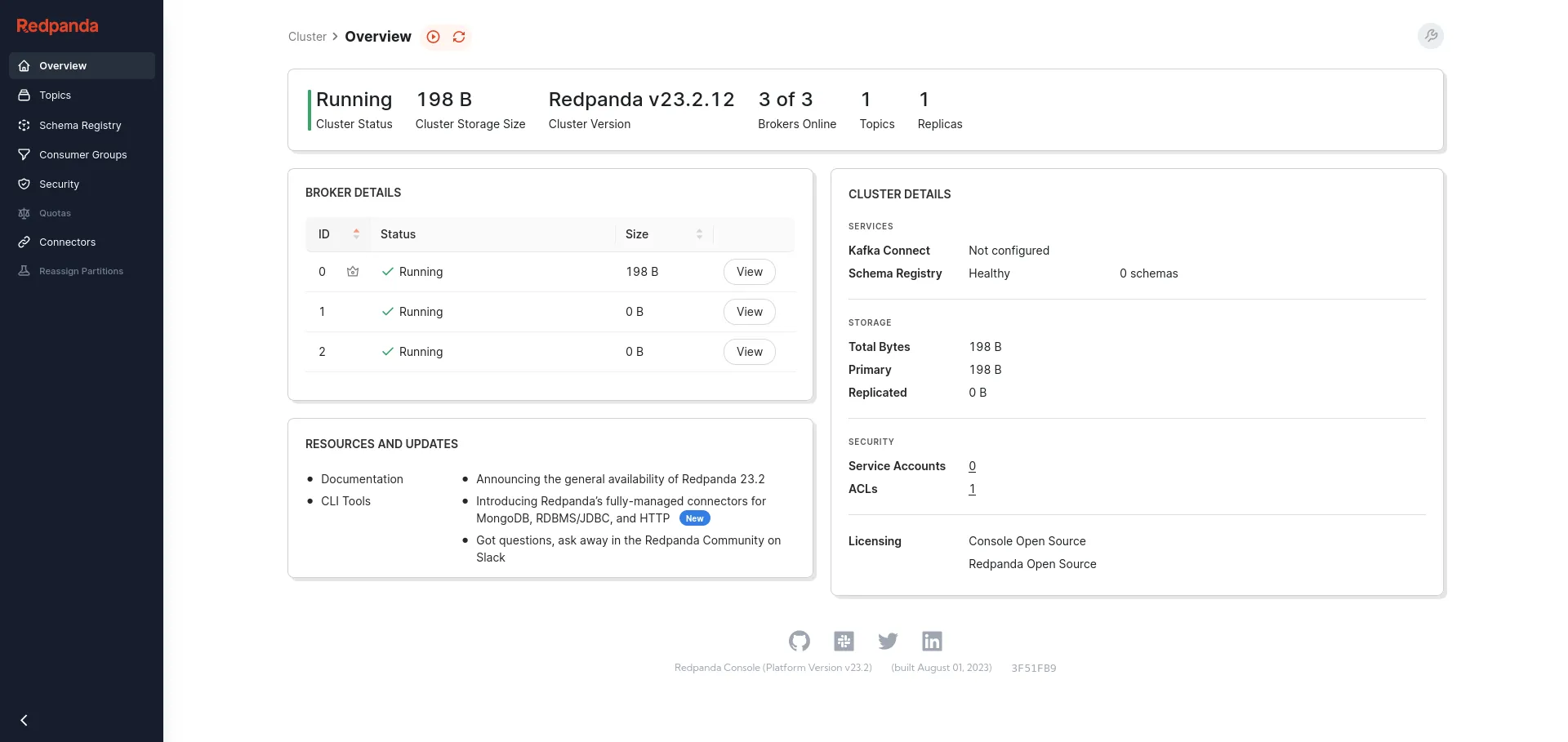This screenshot has width=1568, height=742.
Task: Go to Topics in the sidebar
Action: [82, 96]
